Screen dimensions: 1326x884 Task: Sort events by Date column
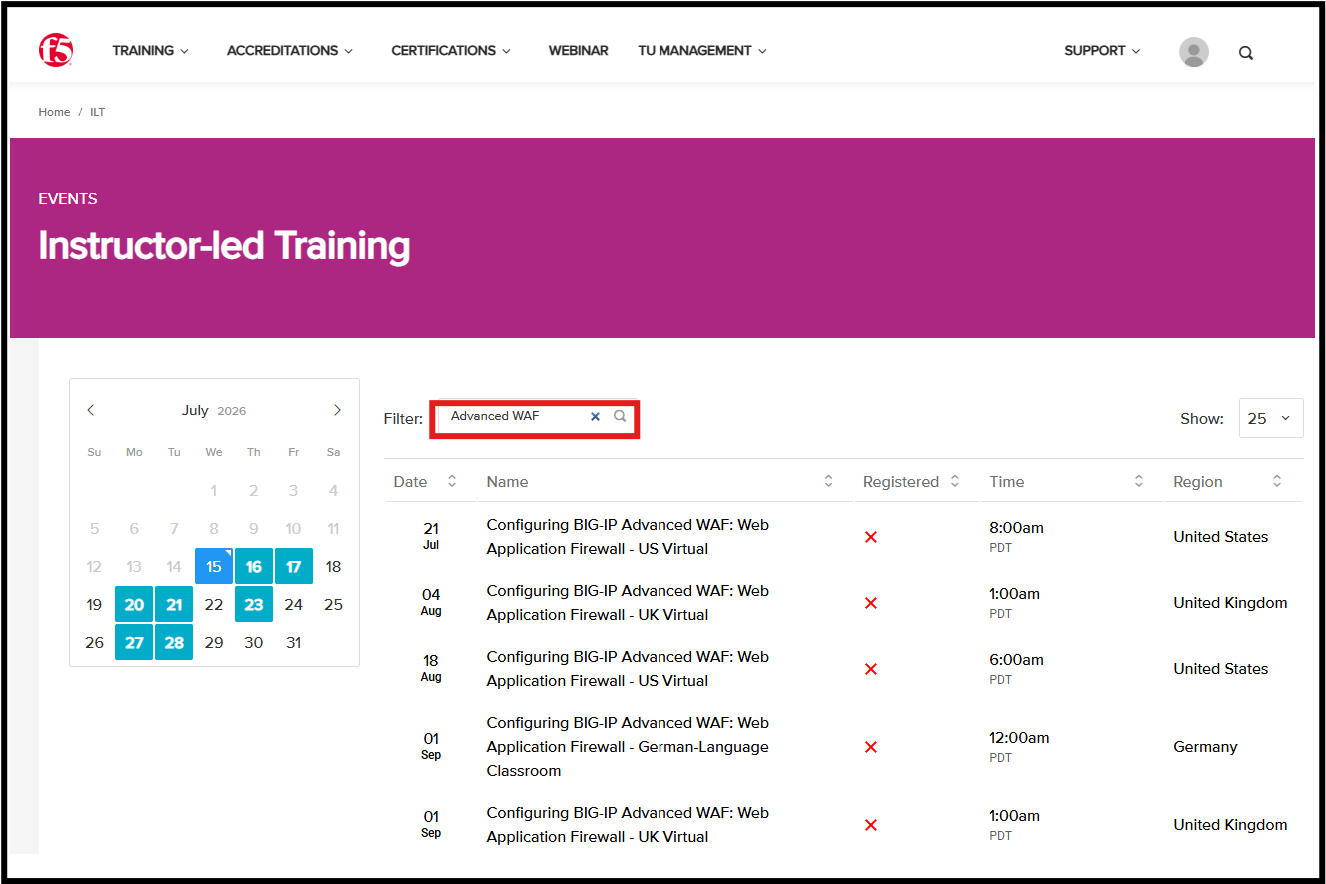[x=451, y=481]
